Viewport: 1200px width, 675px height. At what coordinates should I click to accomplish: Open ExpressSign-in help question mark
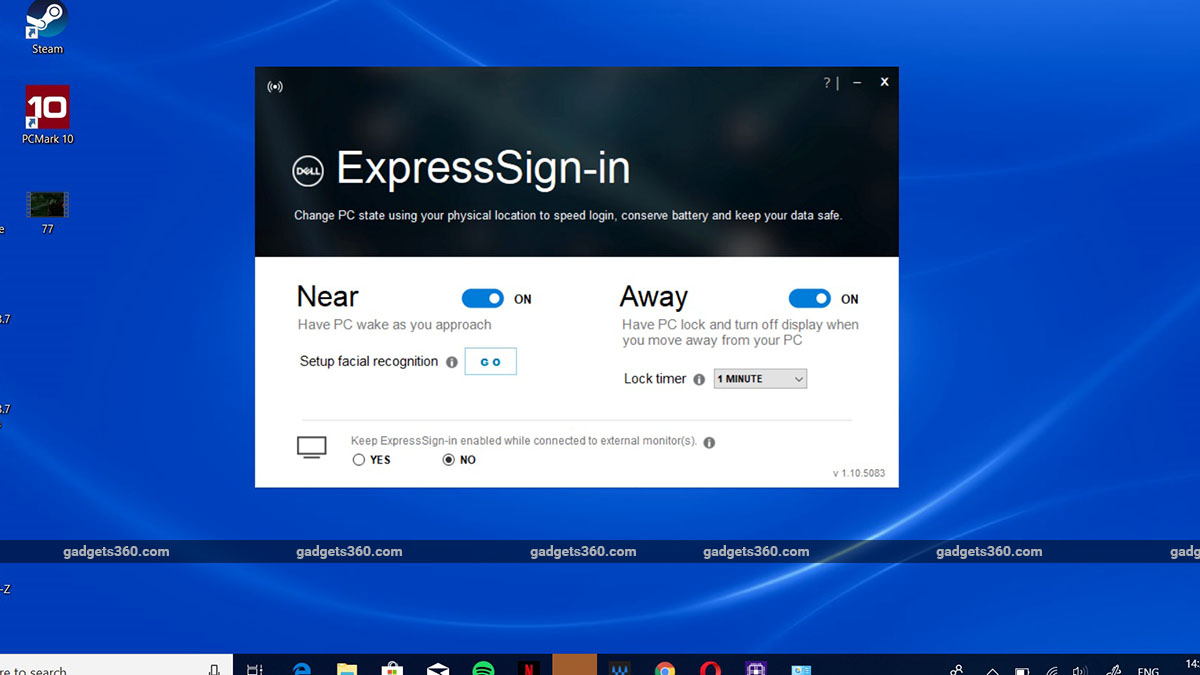pyautogui.click(x=826, y=83)
